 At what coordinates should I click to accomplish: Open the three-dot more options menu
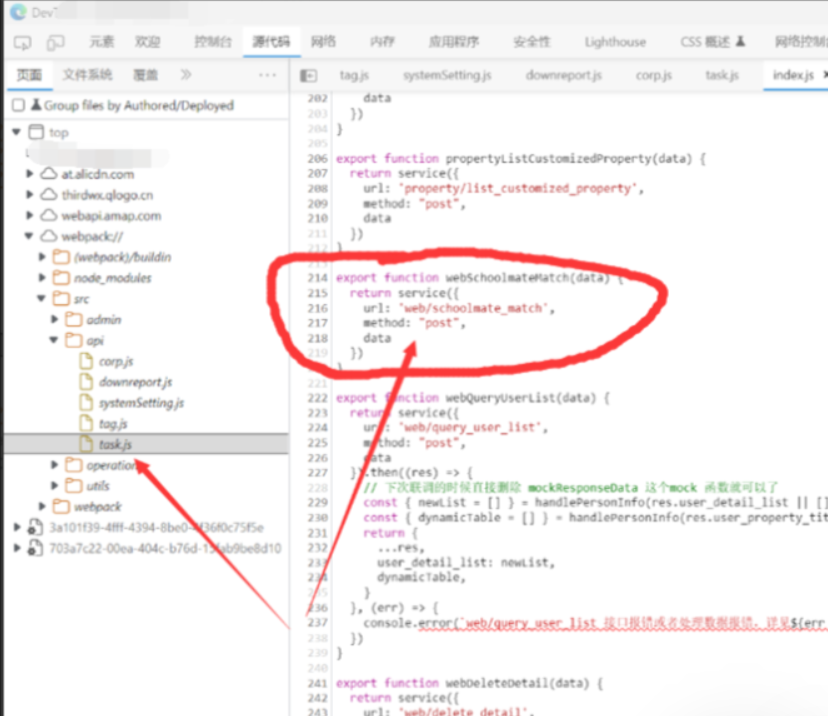coord(267,75)
